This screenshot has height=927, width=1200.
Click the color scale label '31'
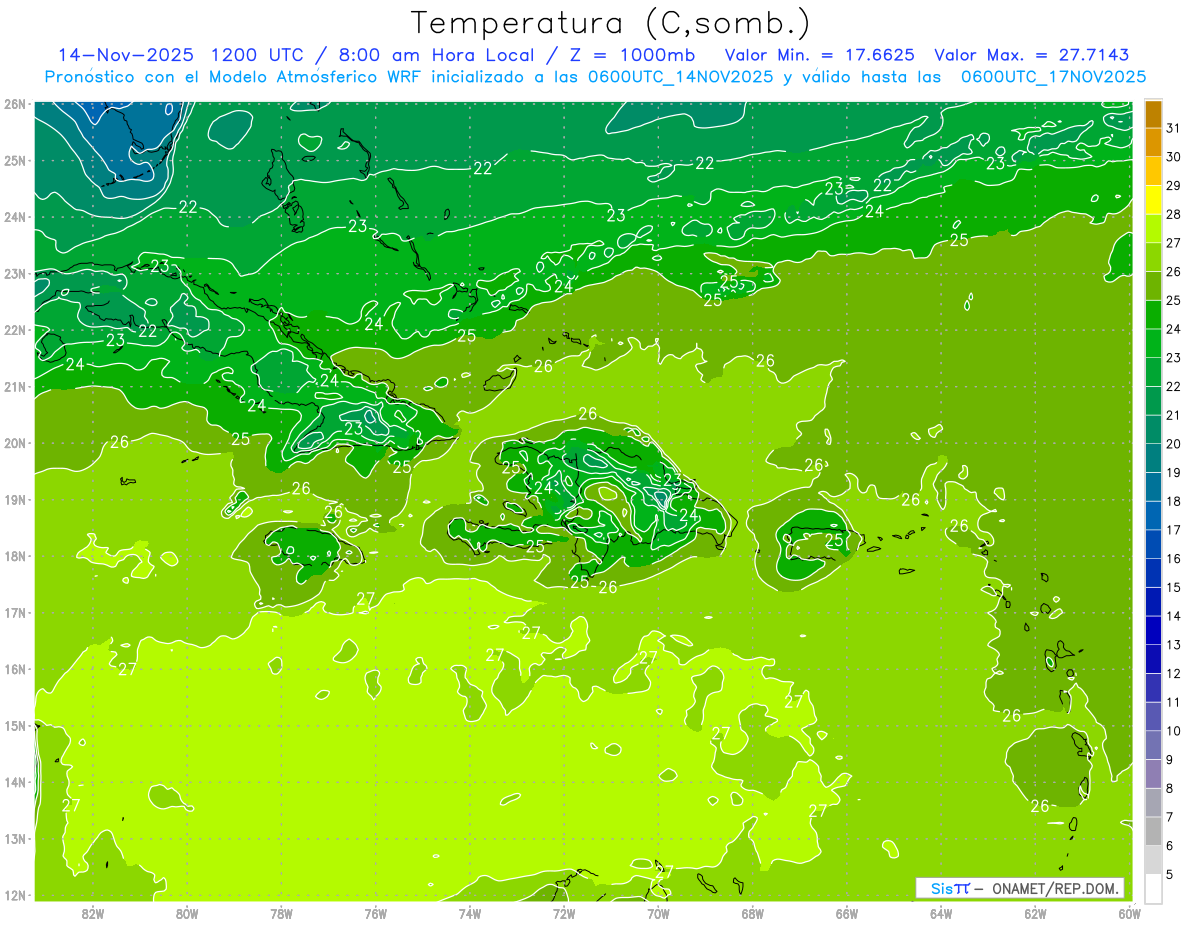pyautogui.click(x=1174, y=128)
